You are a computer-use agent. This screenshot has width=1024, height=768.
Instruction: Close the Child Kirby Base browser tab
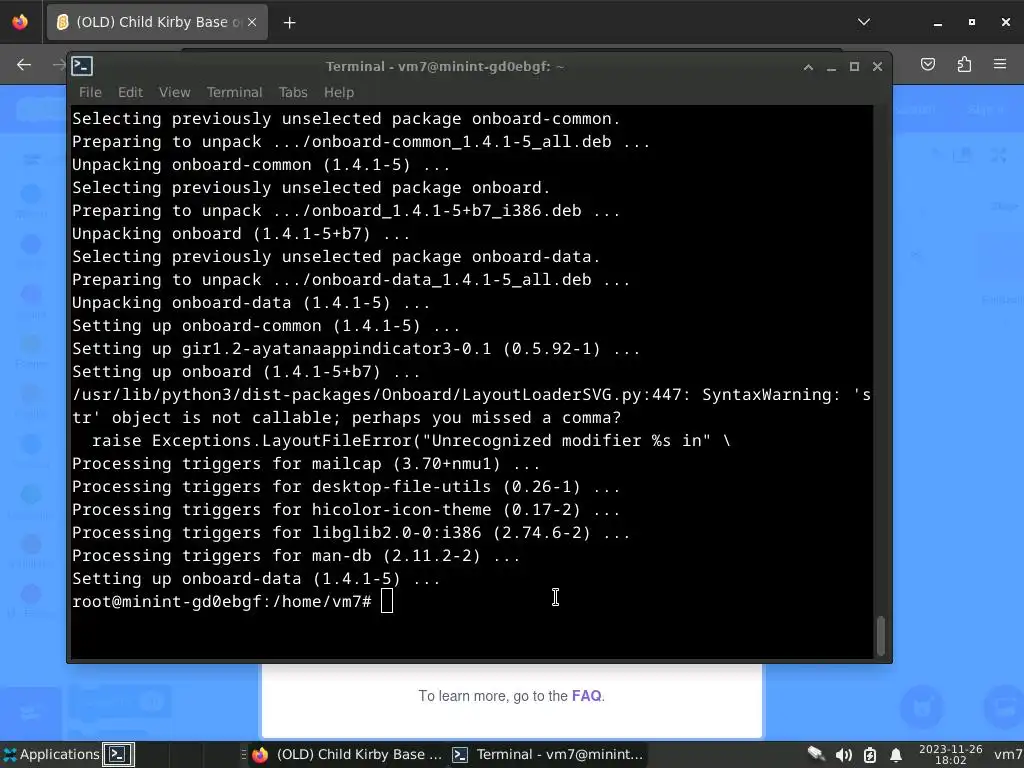coord(252,22)
